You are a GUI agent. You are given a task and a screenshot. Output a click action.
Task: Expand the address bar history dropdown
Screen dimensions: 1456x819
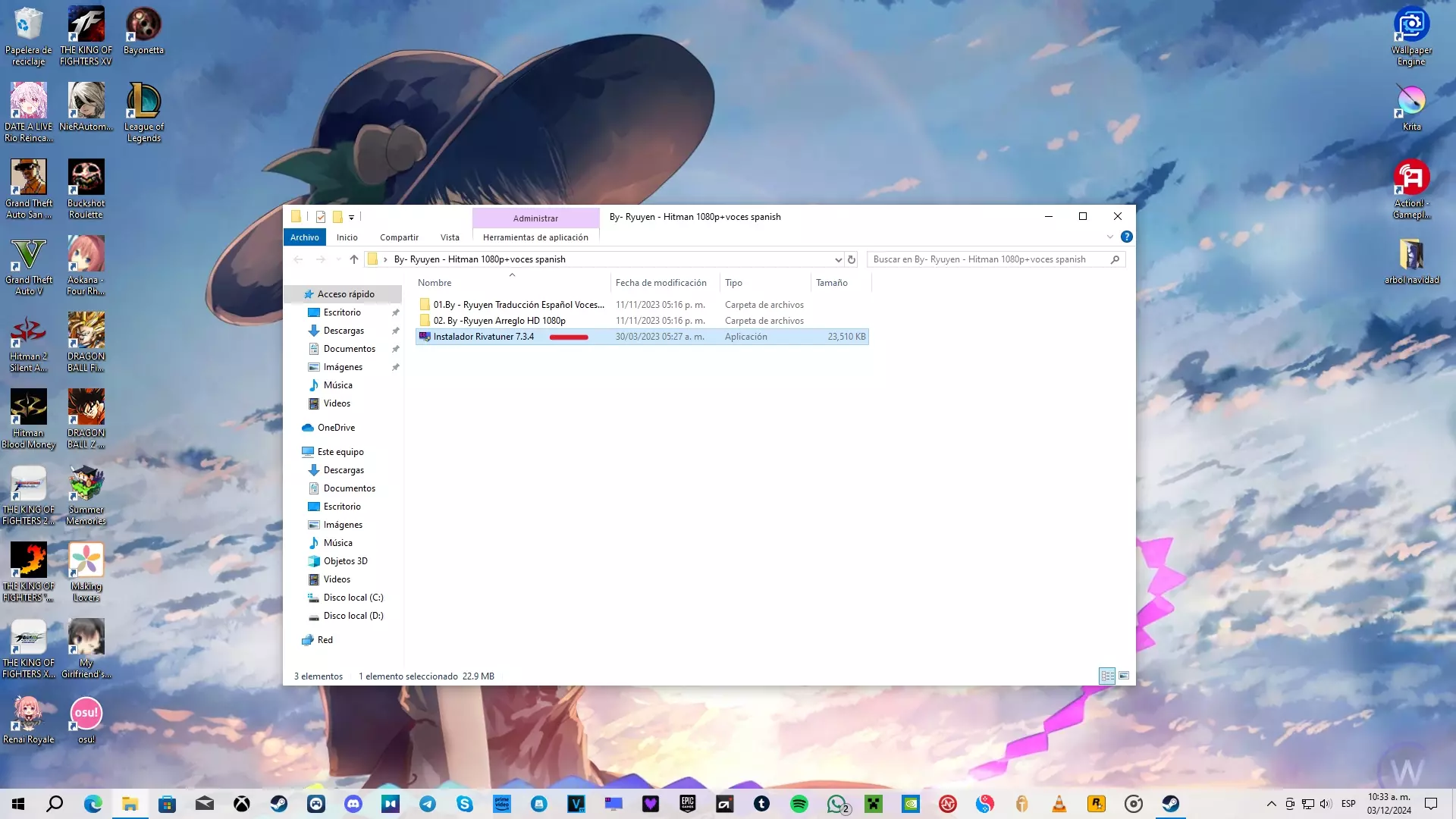click(838, 259)
